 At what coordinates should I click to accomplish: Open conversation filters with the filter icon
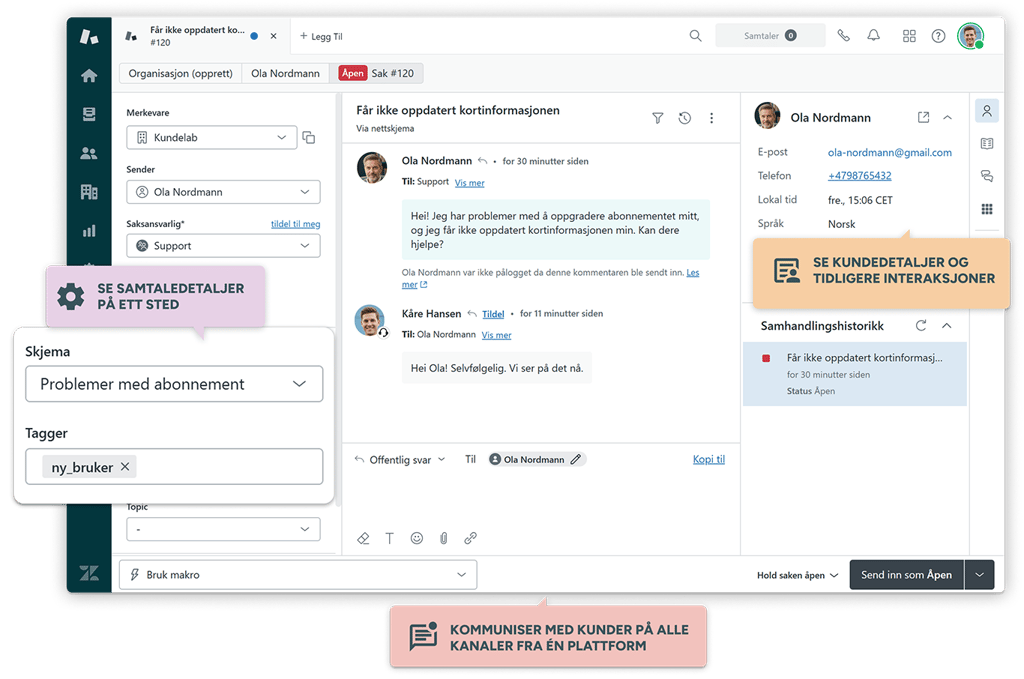tap(658, 118)
